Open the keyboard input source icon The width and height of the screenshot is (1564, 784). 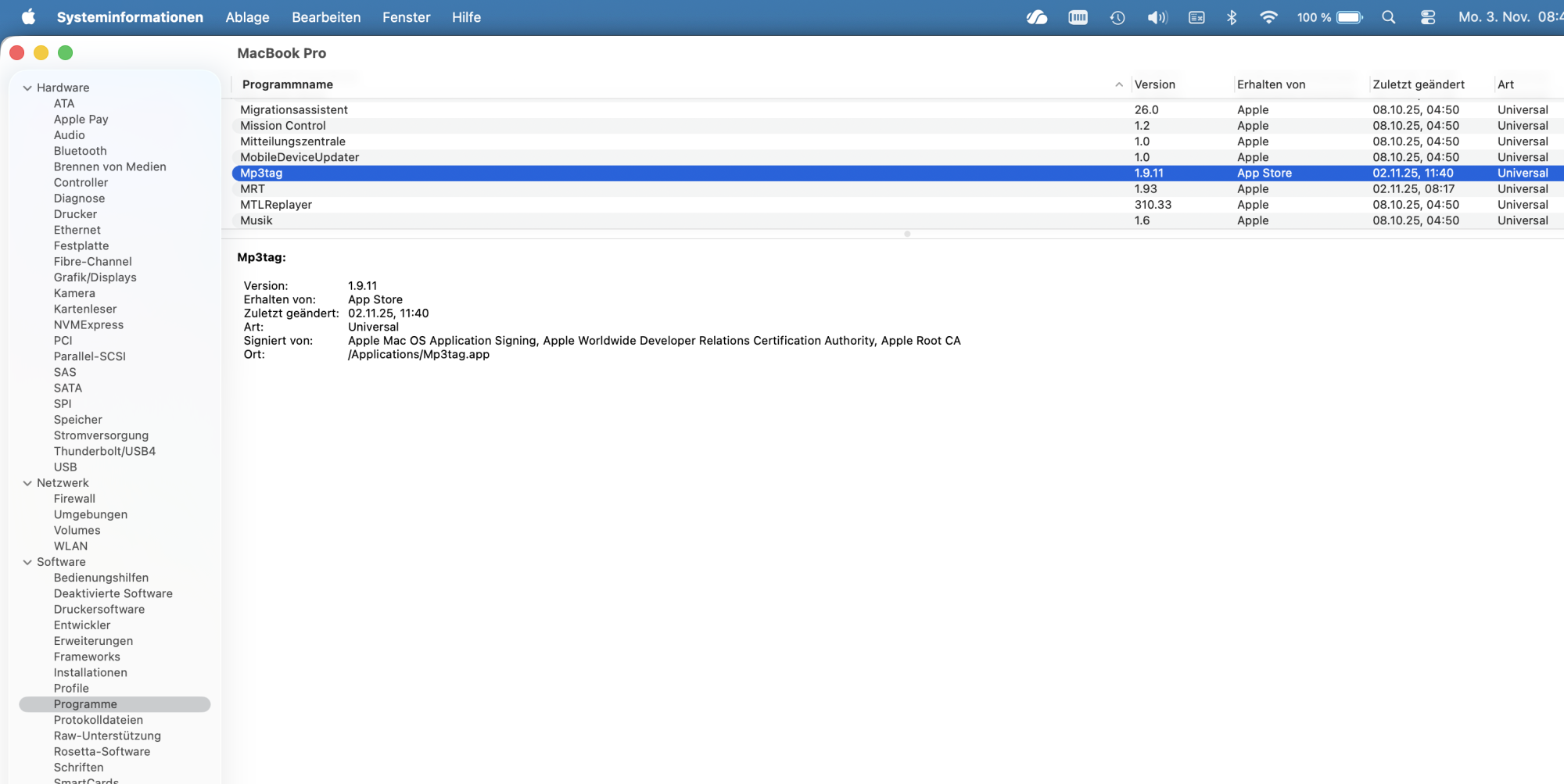coord(1196,17)
